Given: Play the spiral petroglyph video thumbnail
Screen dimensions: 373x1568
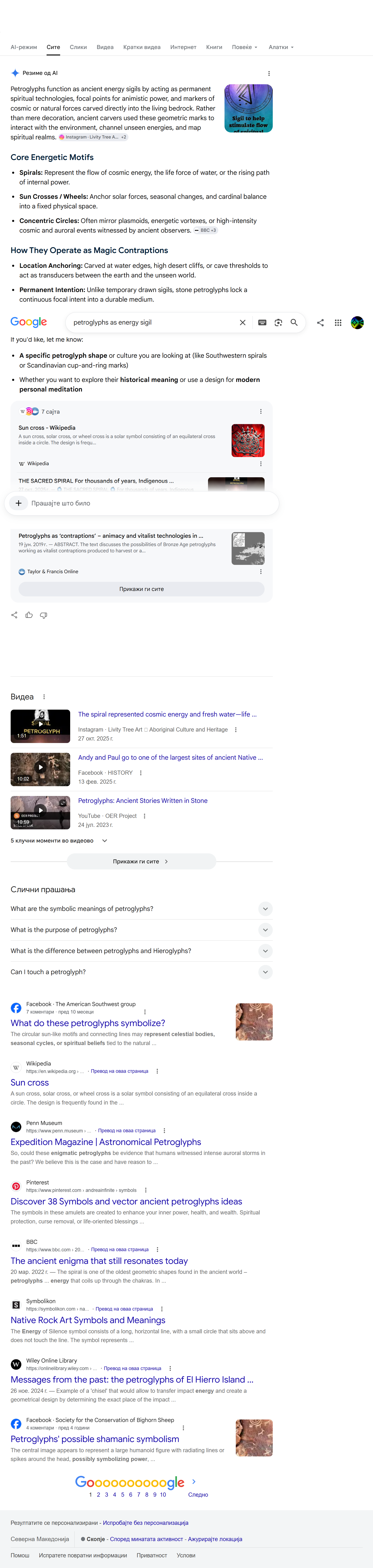Looking at the screenshot, I should point(40,726).
